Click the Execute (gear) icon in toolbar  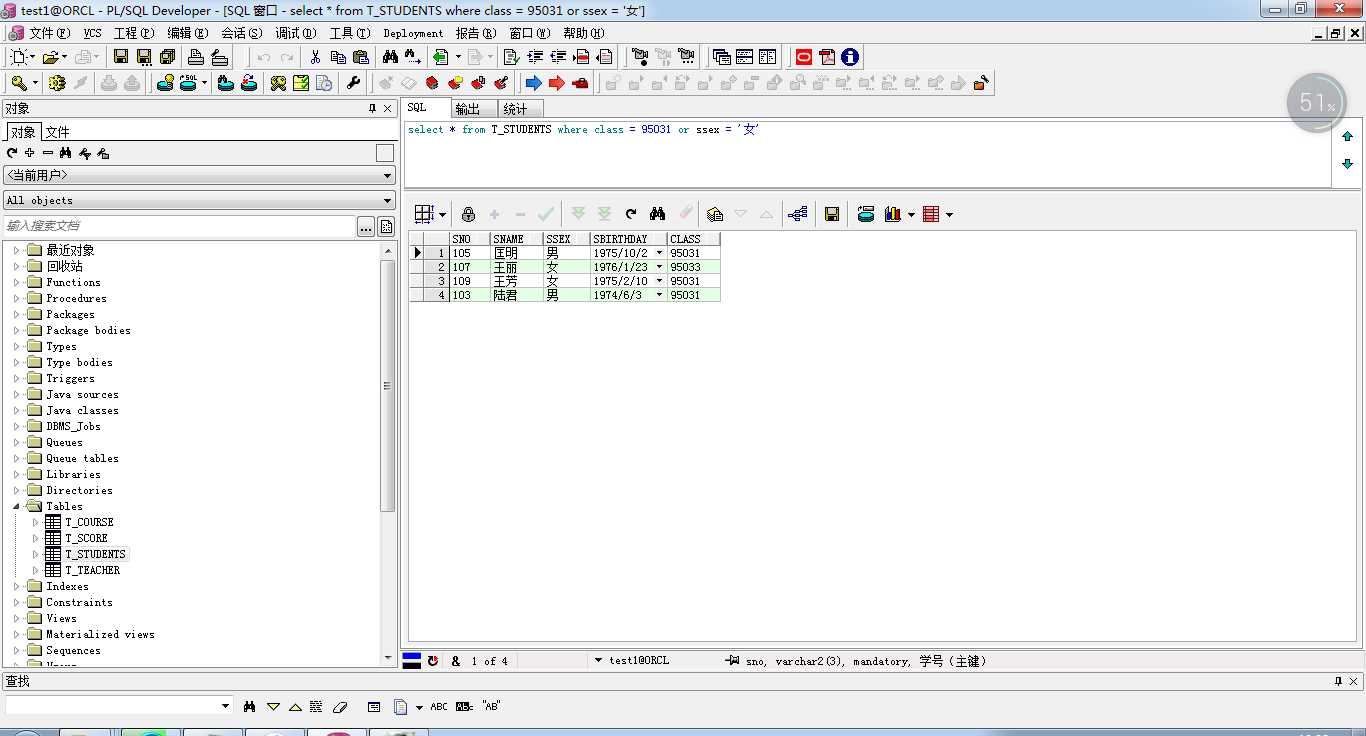click(x=56, y=83)
